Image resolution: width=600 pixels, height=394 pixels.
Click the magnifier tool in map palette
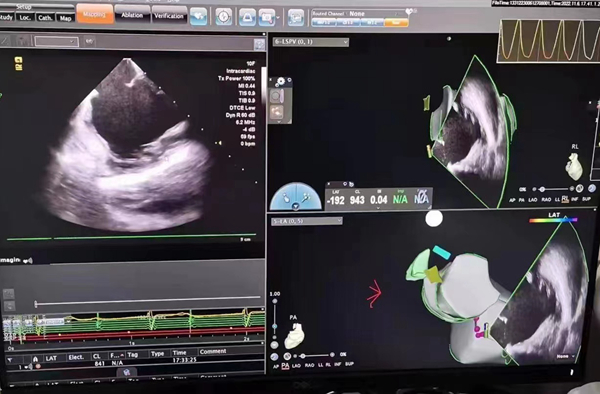pos(276,96)
